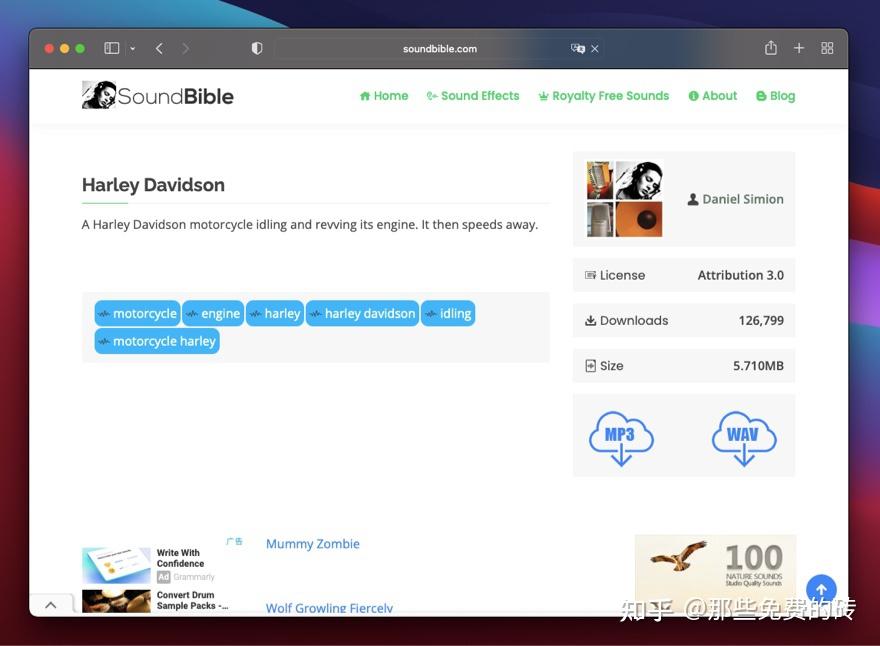
Task: Open Safari privacy report shield icon
Action: tap(256, 47)
